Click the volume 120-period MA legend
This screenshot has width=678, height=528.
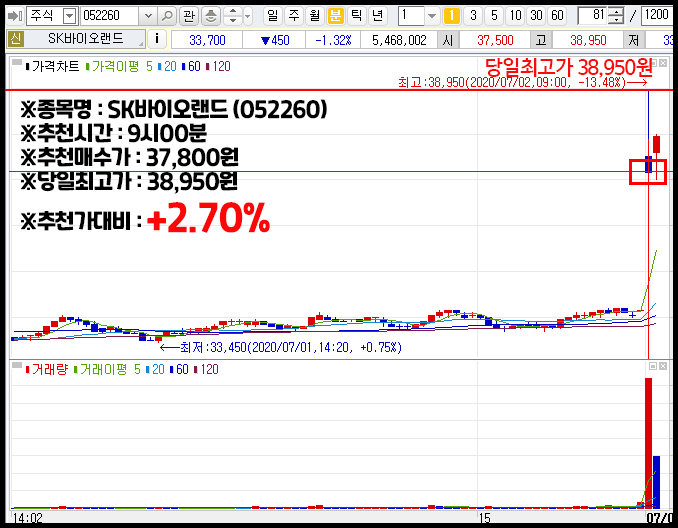206,369
